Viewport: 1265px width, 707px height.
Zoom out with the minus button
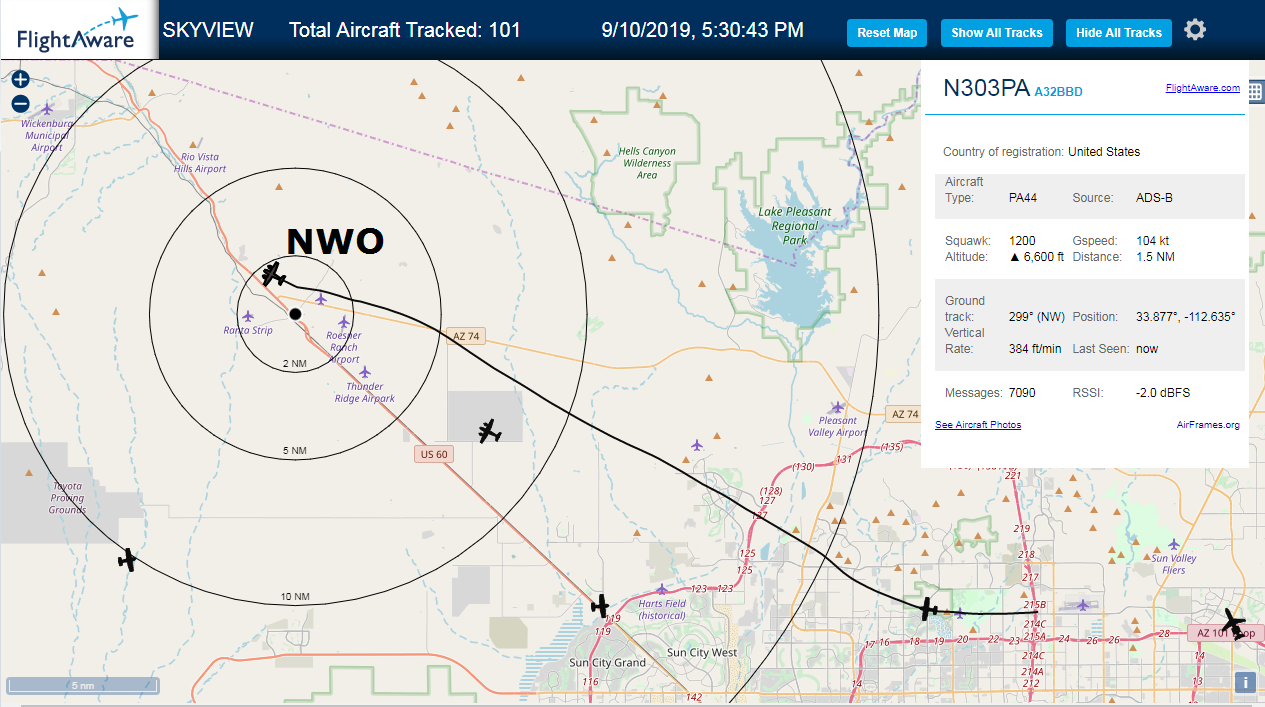[20, 104]
